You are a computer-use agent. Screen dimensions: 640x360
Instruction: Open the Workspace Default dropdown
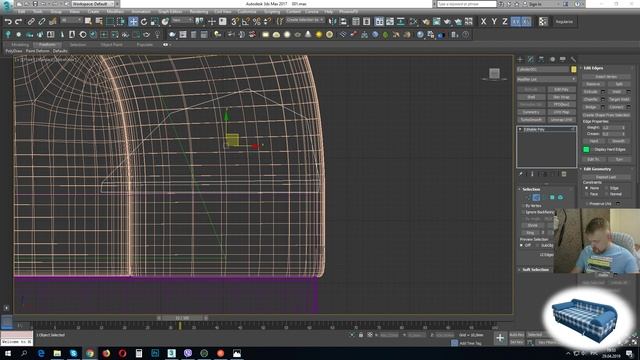pyautogui.click(x=93, y=4)
